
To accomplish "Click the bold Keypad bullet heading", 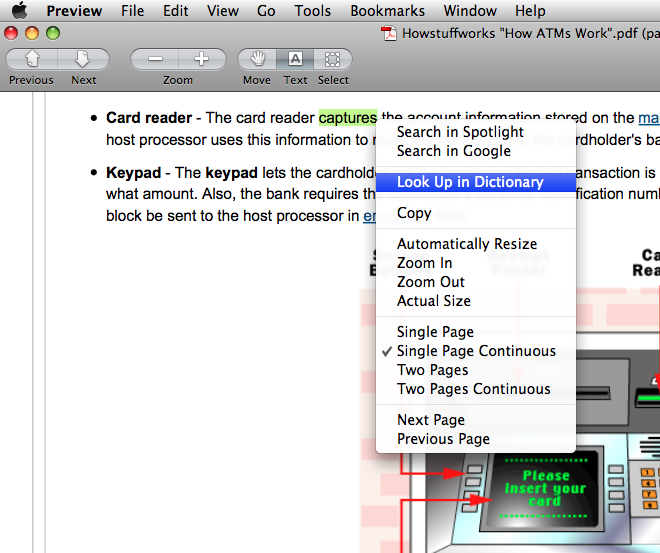I will pyautogui.click(x=133, y=173).
